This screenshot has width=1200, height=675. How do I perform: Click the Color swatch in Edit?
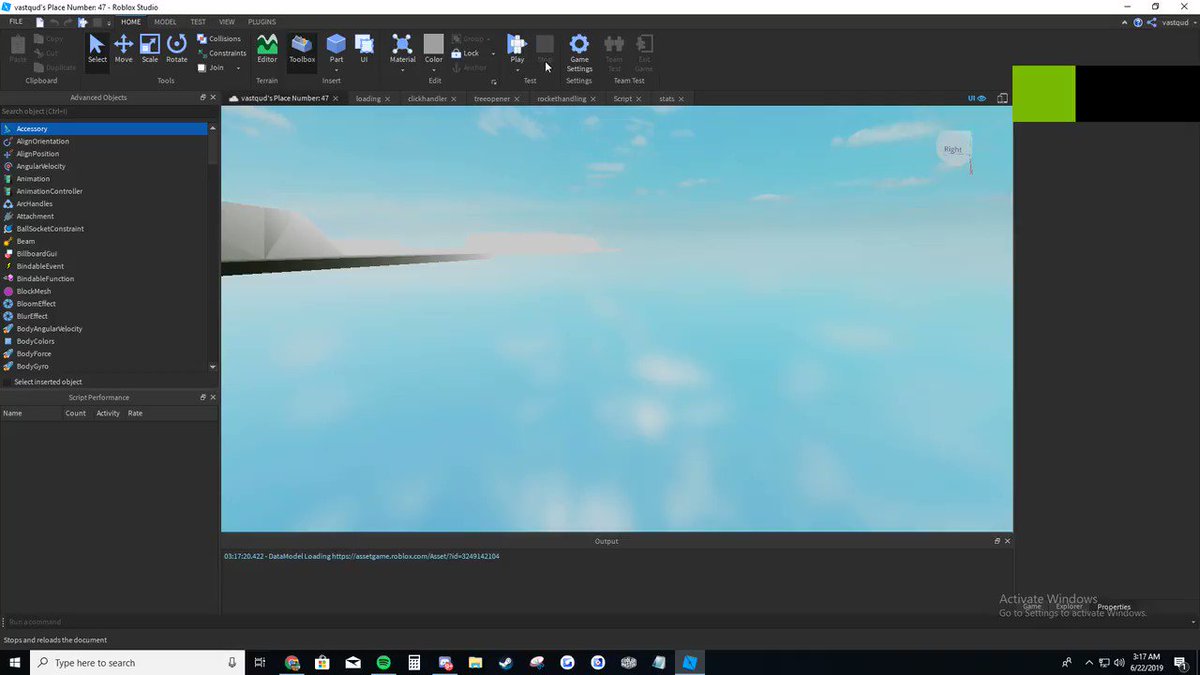click(x=433, y=43)
